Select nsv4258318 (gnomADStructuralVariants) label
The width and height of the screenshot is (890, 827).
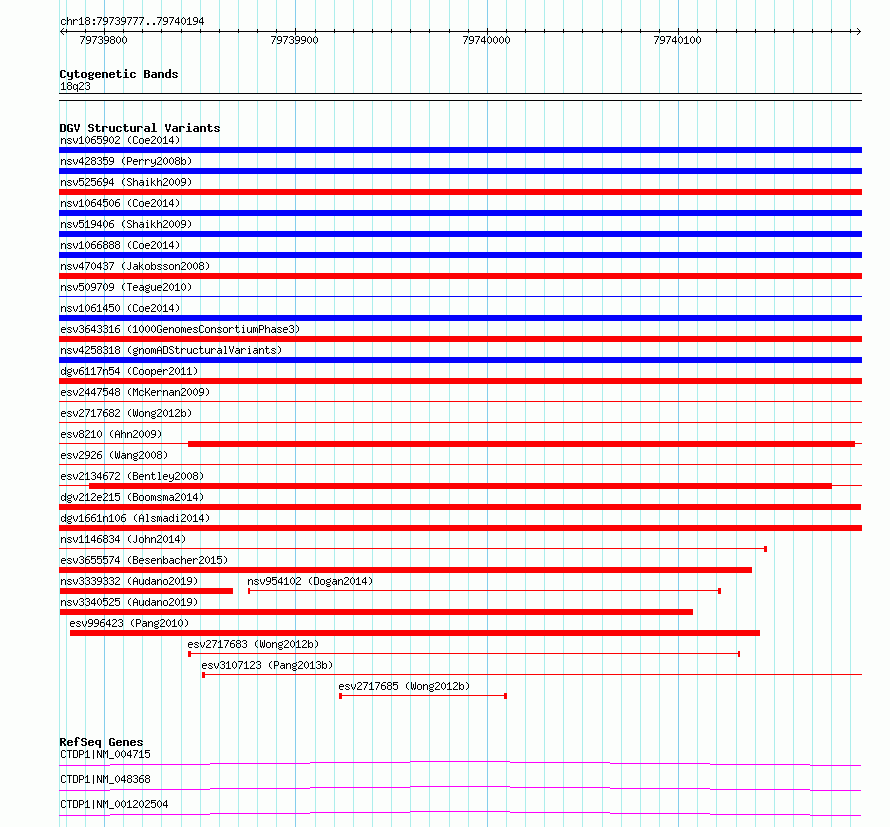pos(171,350)
